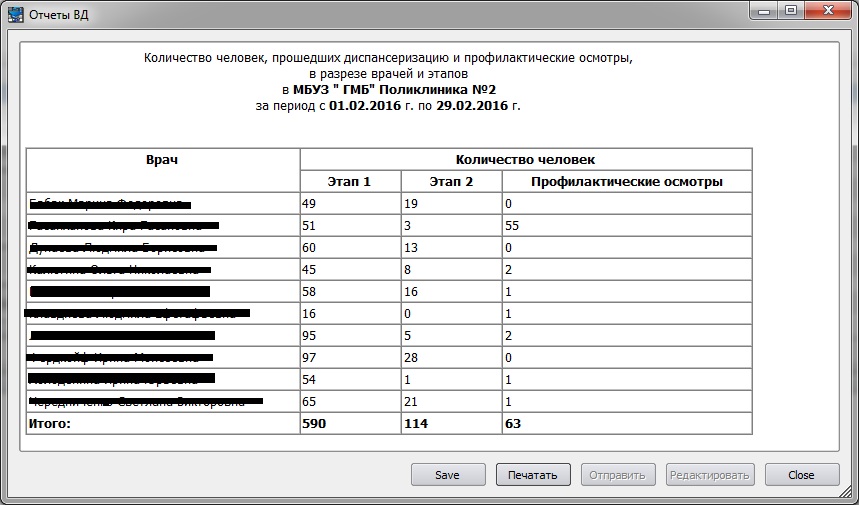Select the total cell showing 590
Screen dimensions: 859x505
(x=316, y=424)
